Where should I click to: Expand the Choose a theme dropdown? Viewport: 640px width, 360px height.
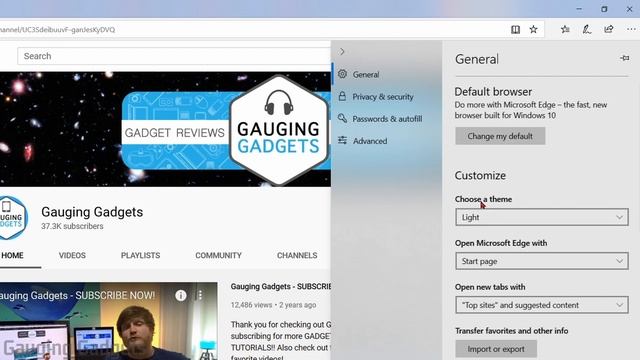click(x=542, y=217)
